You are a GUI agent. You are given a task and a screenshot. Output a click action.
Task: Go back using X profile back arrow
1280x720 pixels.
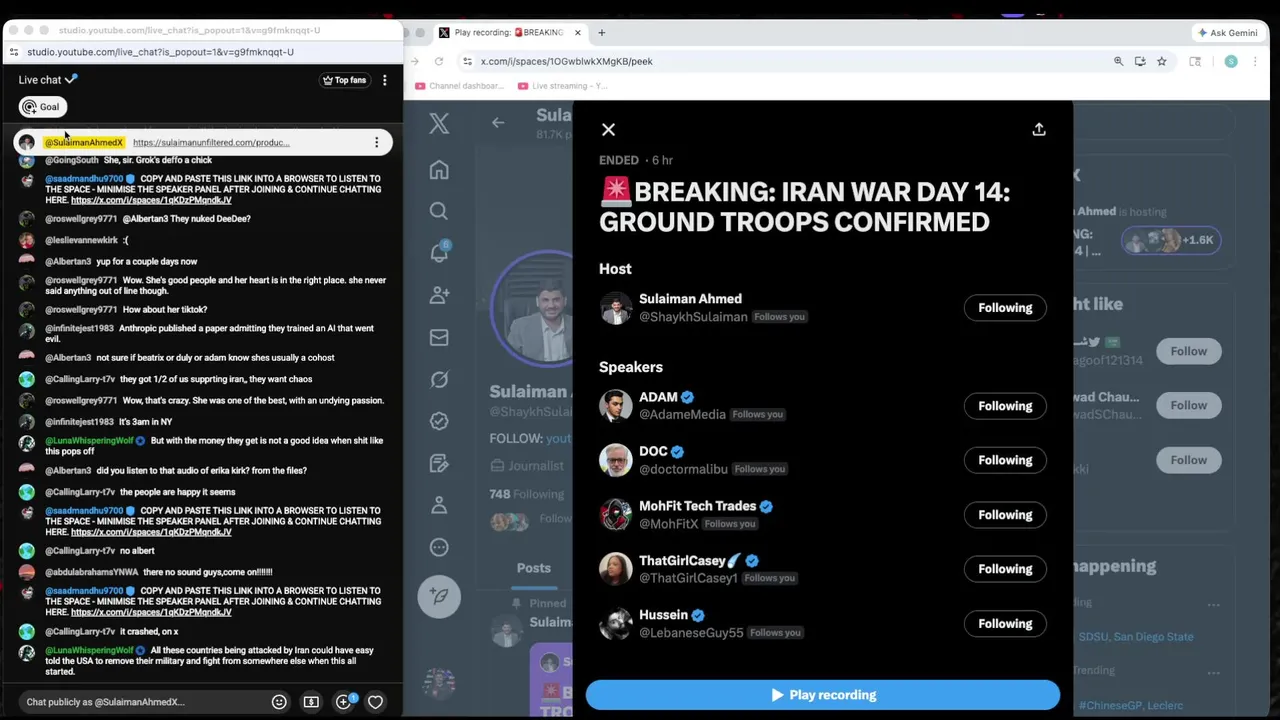tap(498, 122)
